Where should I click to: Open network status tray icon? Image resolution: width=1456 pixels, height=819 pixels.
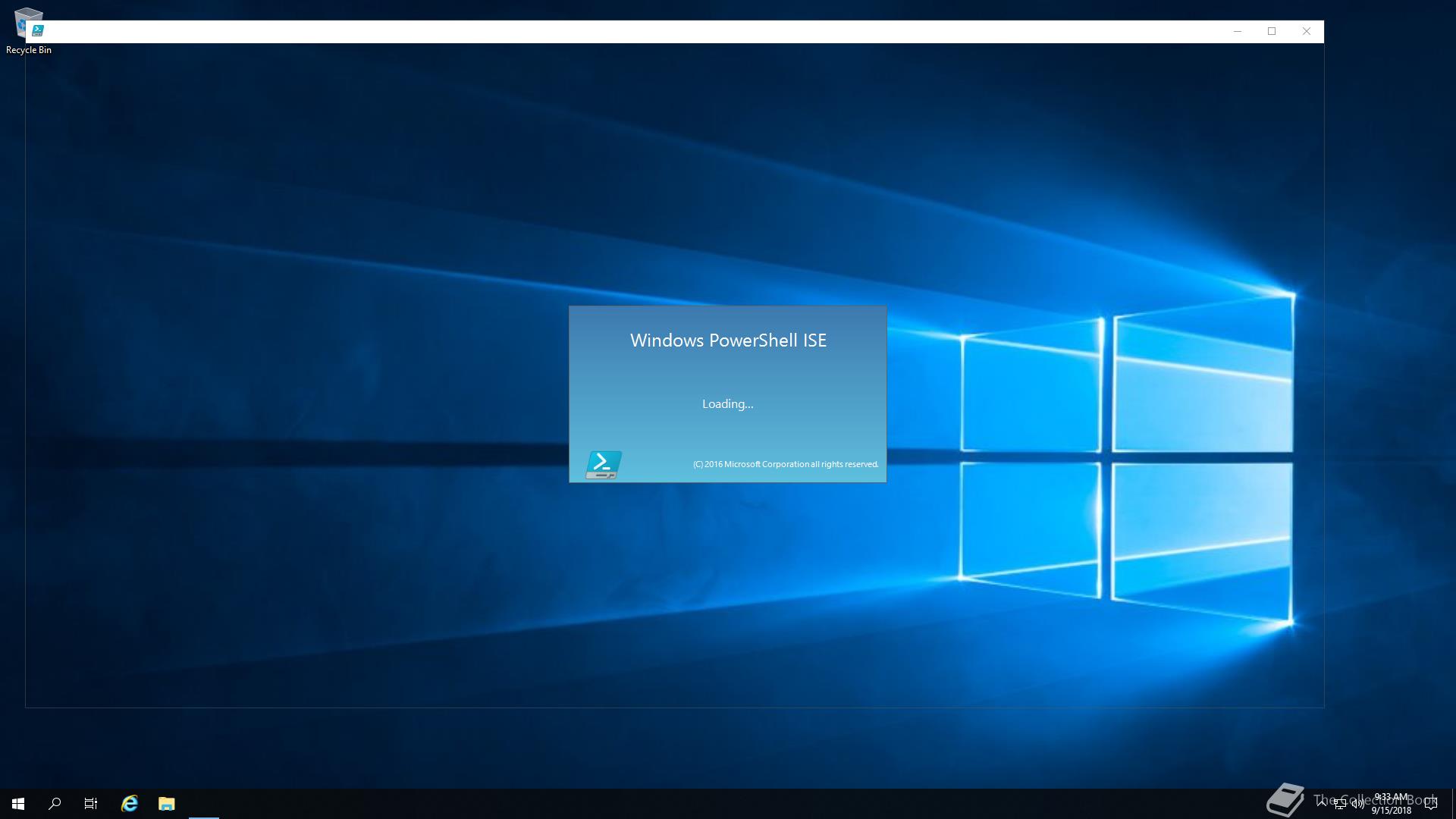[x=1340, y=804]
